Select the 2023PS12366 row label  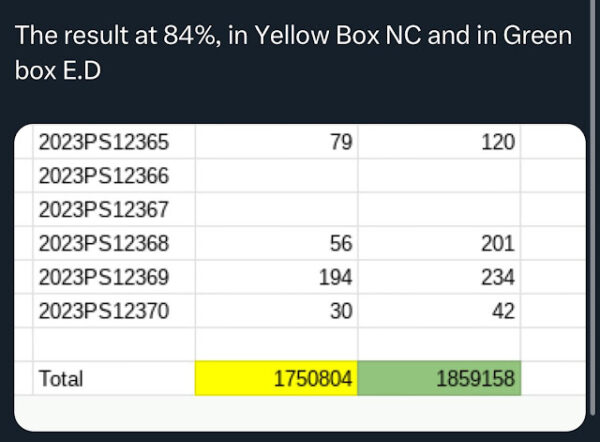click(104, 177)
